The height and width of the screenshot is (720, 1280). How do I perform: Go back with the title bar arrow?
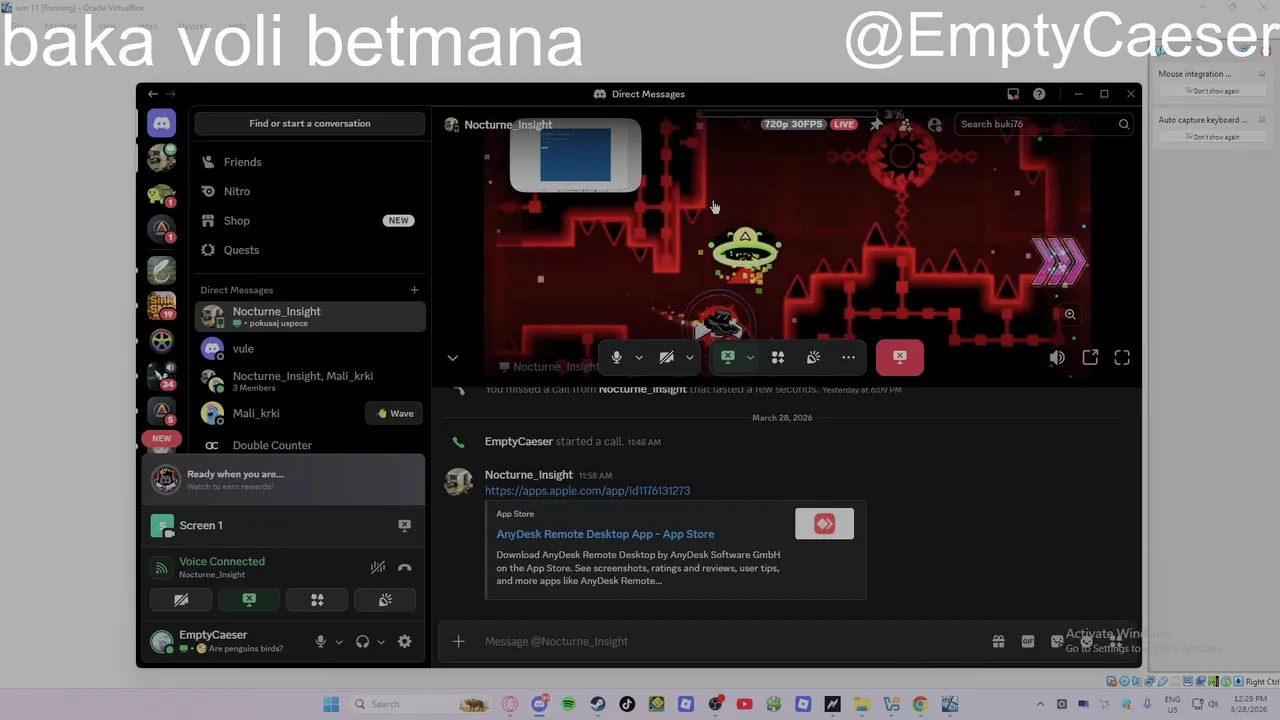coord(153,94)
